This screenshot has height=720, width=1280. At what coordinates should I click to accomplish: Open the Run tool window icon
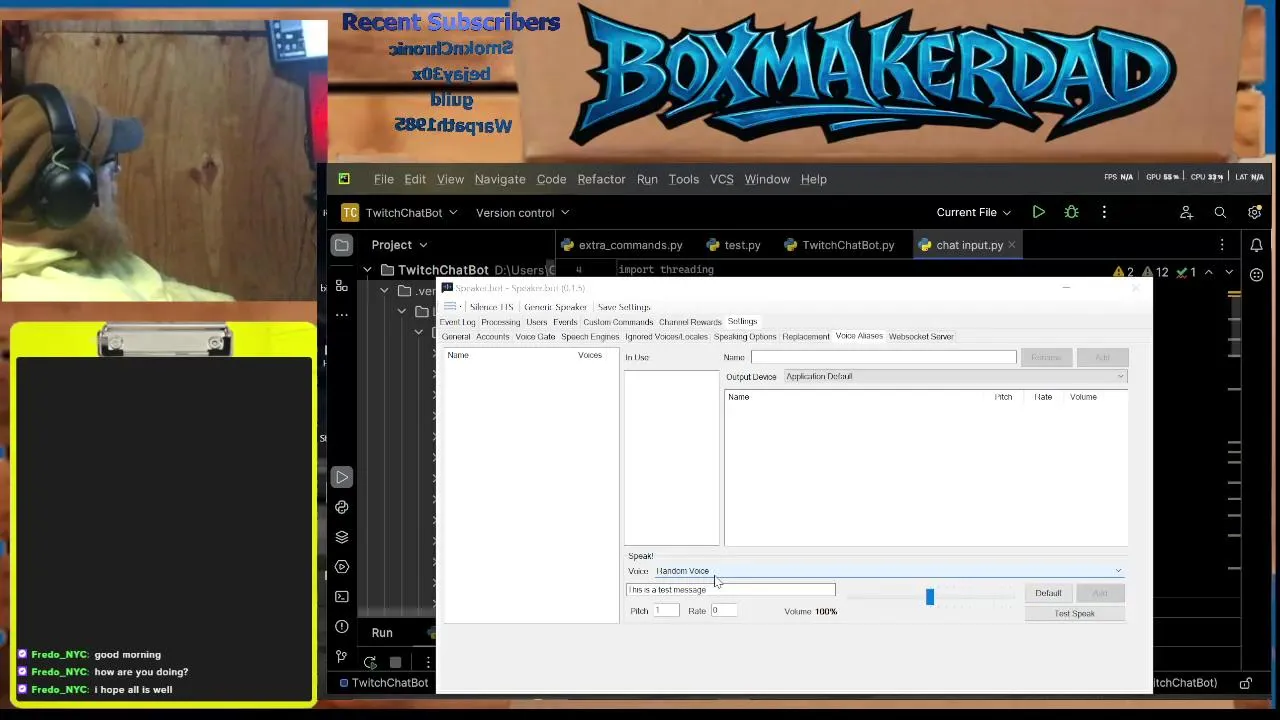point(342,477)
